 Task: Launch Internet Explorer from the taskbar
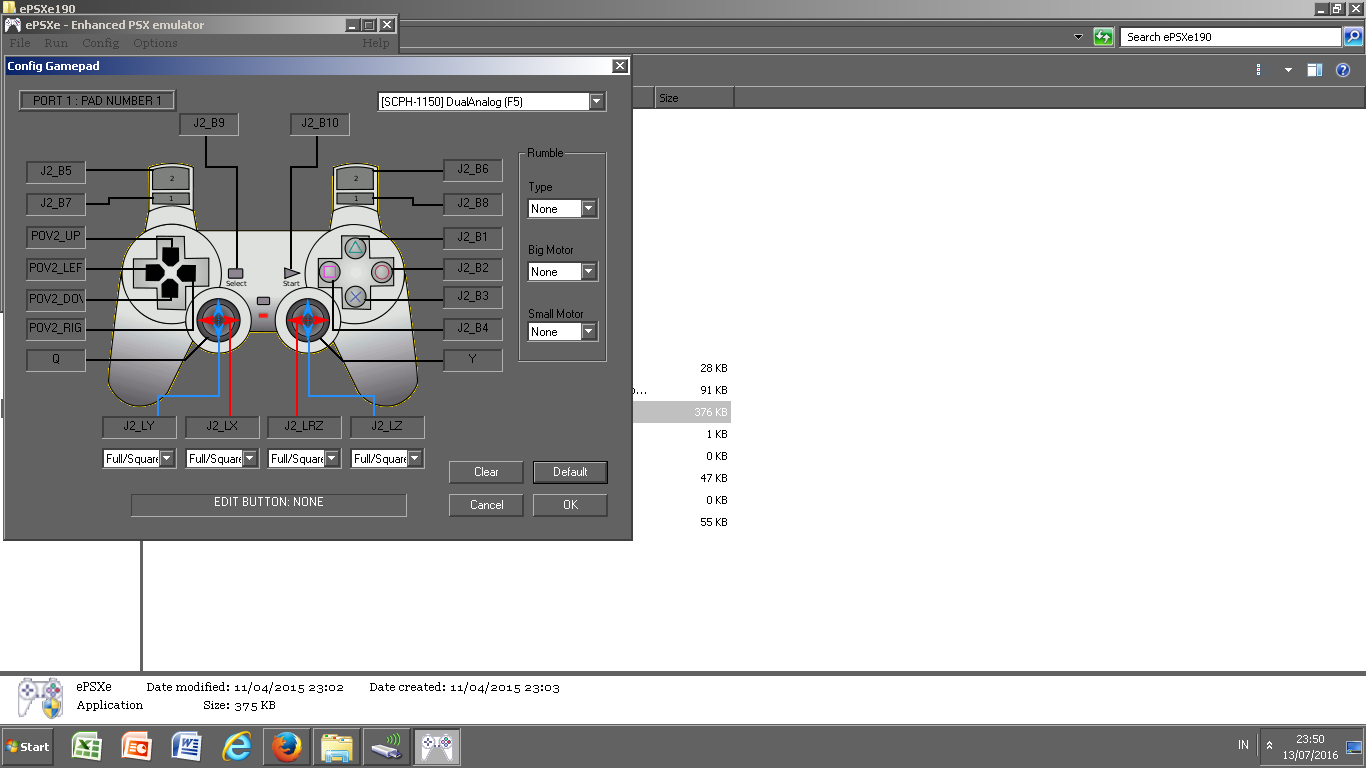click(237, 746)
